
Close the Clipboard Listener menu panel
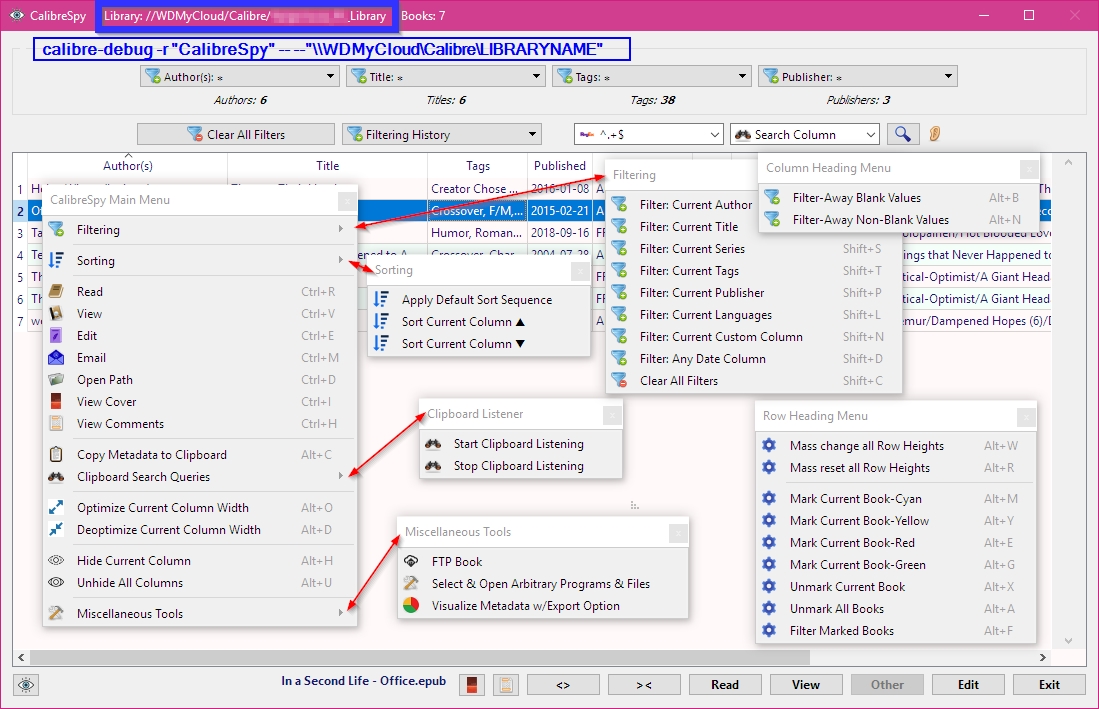611,415
